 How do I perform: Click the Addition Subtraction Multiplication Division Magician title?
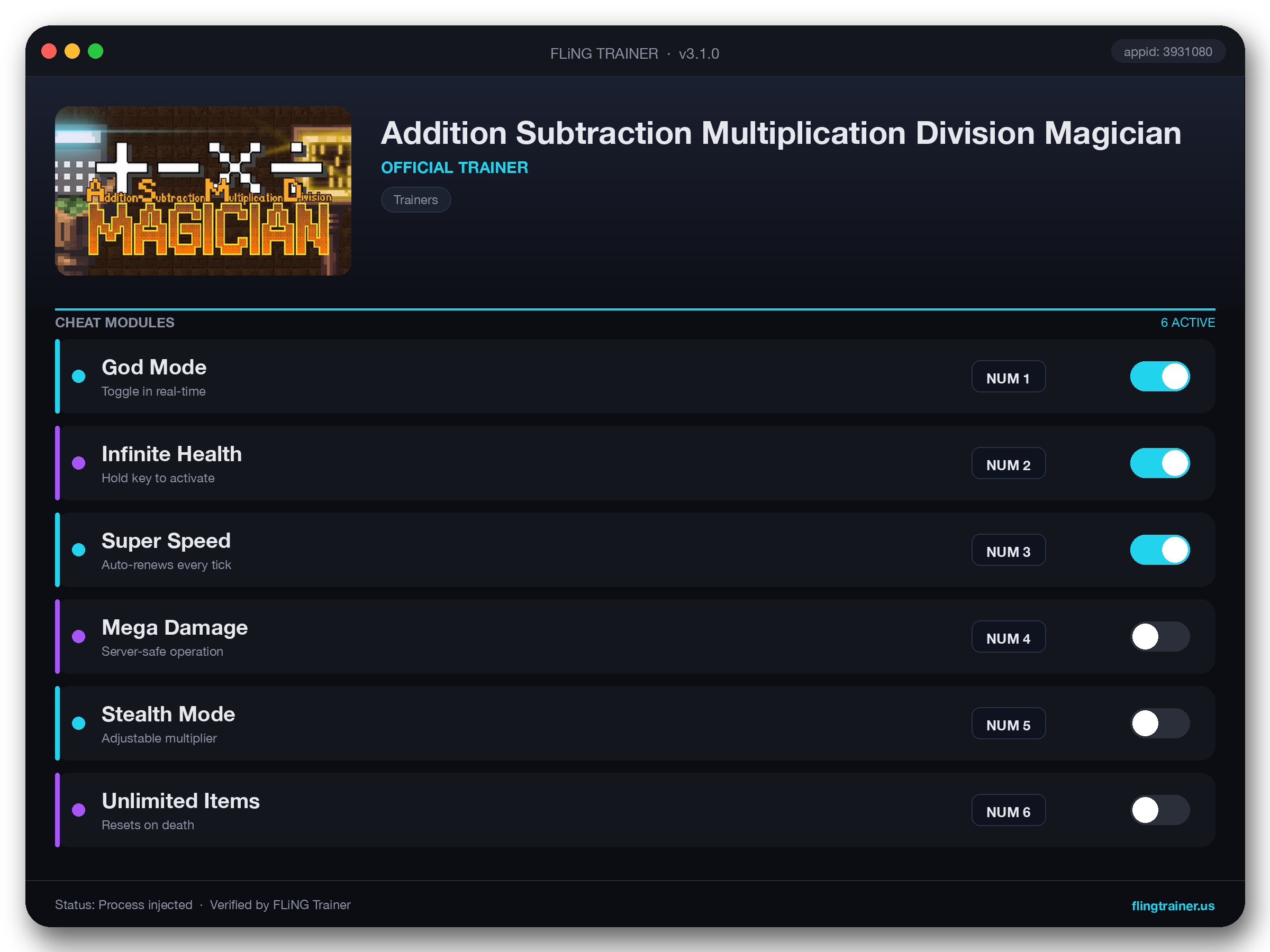781,133
